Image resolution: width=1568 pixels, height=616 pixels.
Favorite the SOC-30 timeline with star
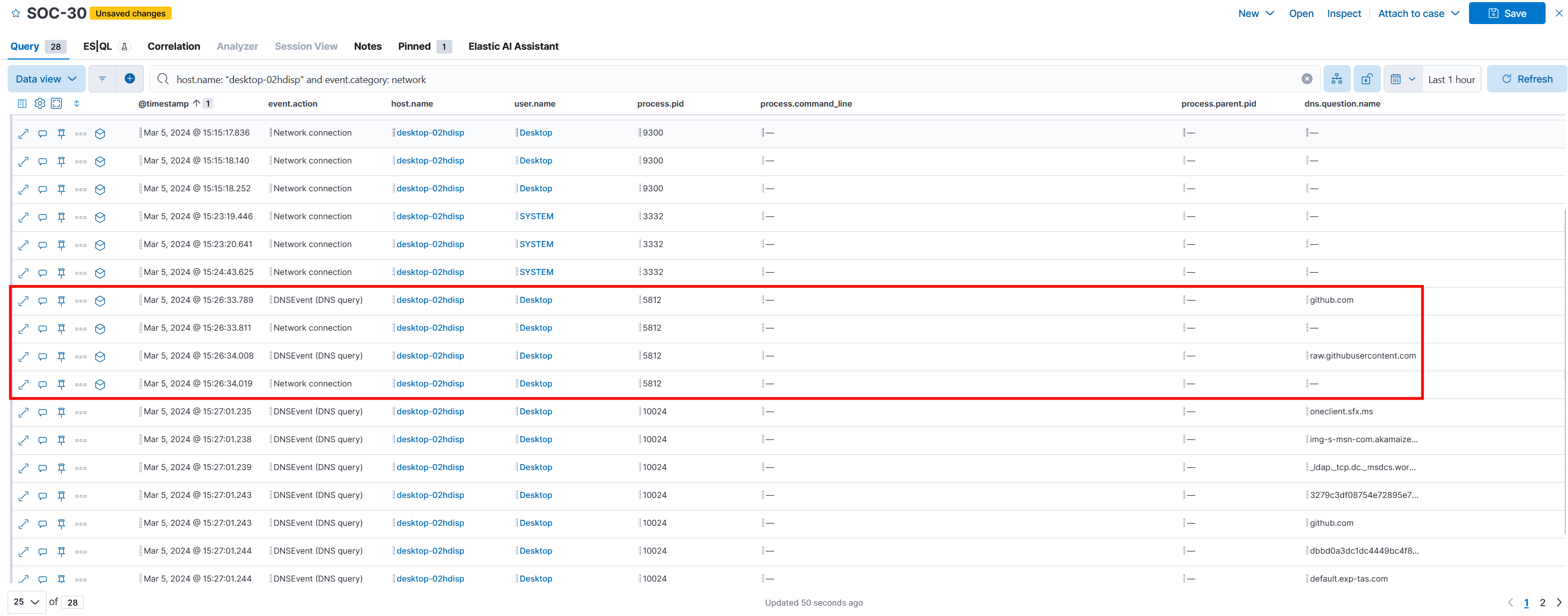click(x=16, y=13)
